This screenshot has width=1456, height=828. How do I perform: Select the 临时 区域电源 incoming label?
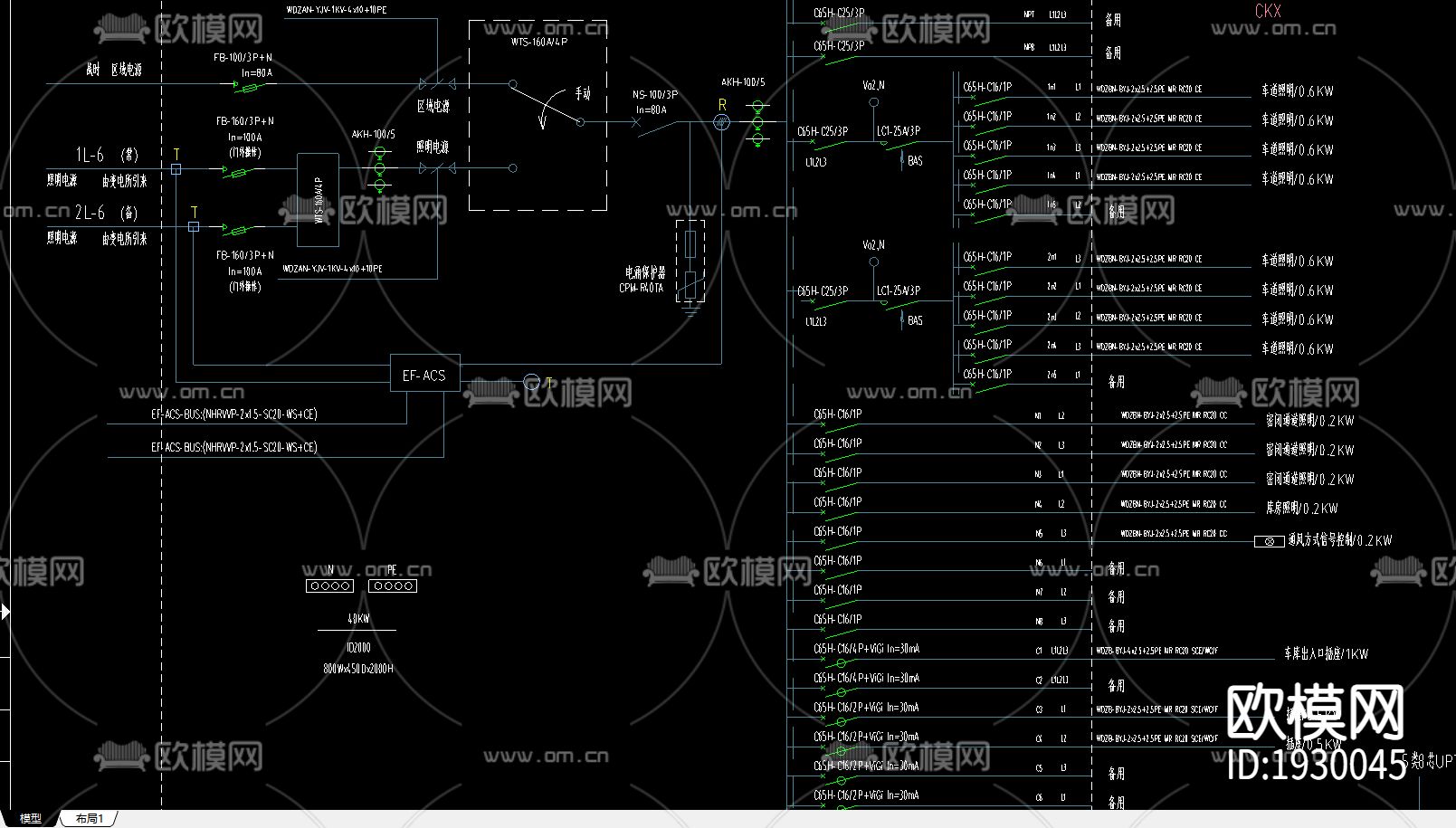click(114, 69)
